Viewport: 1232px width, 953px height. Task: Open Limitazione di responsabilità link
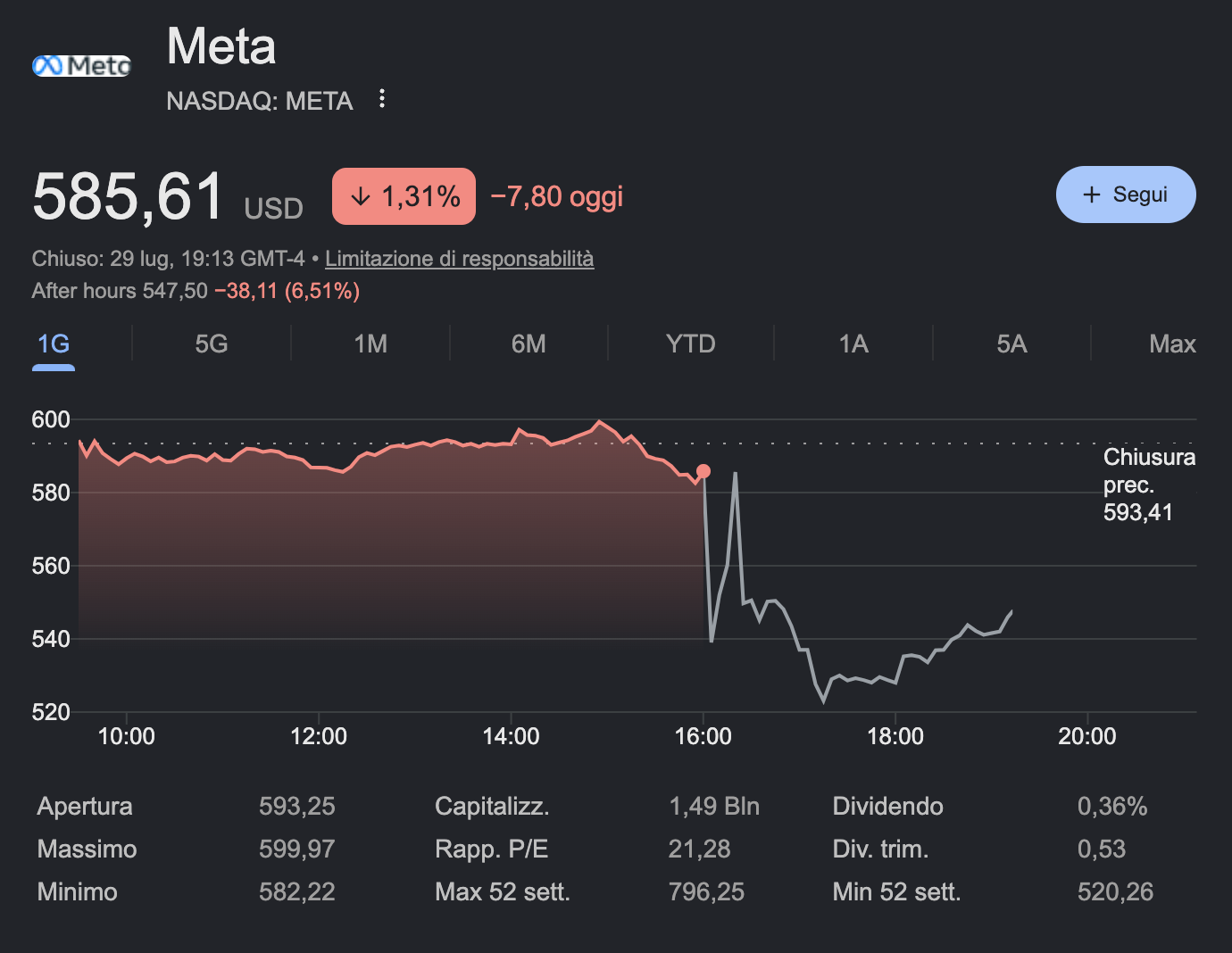(x=459, y=259)
